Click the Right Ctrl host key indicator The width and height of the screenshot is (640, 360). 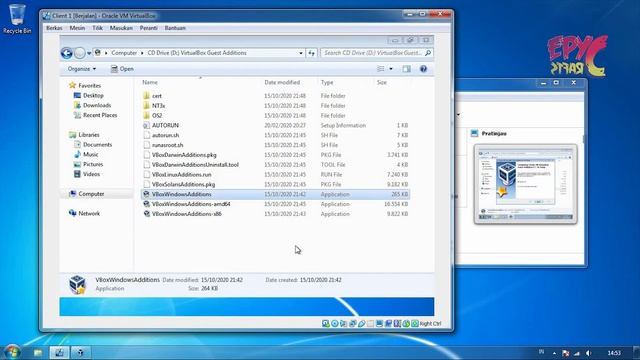click(430, 324)
